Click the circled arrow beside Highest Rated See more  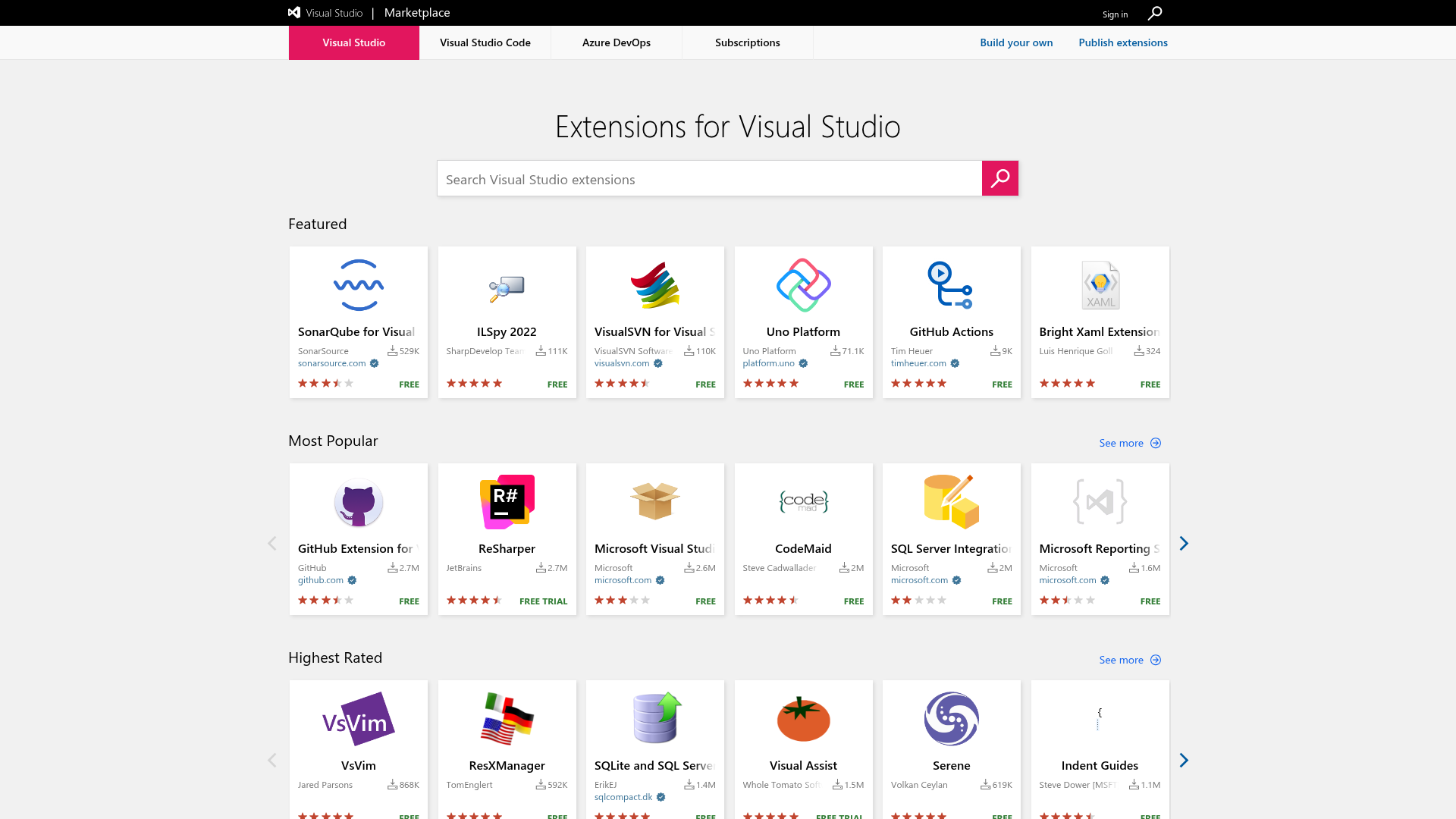[1156, 660]
